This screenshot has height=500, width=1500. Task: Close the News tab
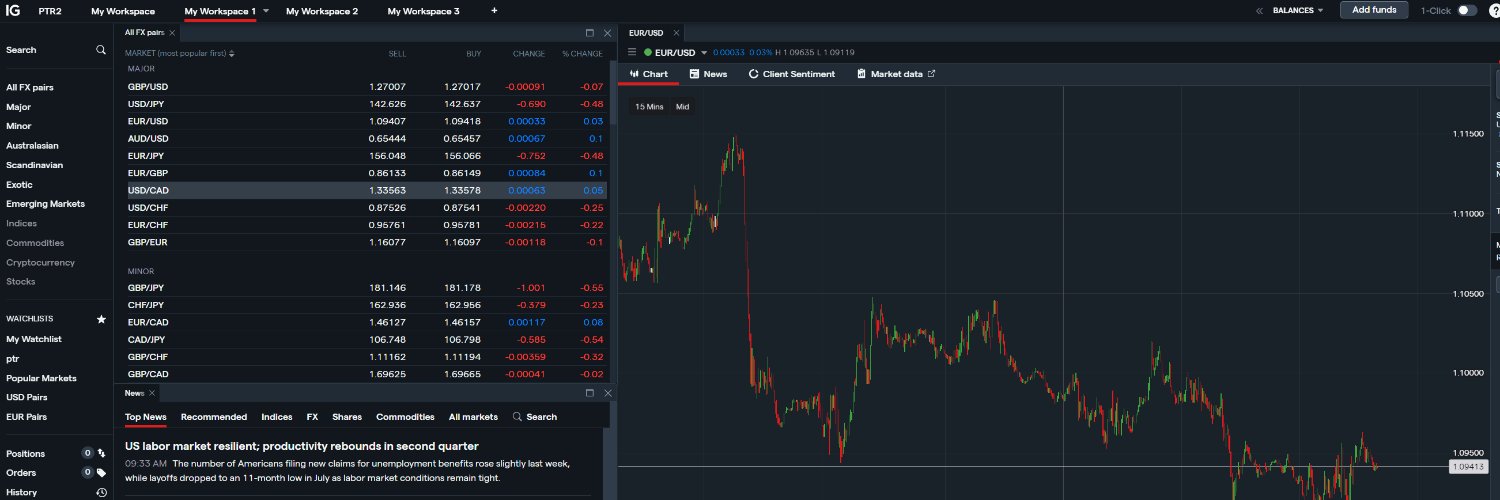153,393
